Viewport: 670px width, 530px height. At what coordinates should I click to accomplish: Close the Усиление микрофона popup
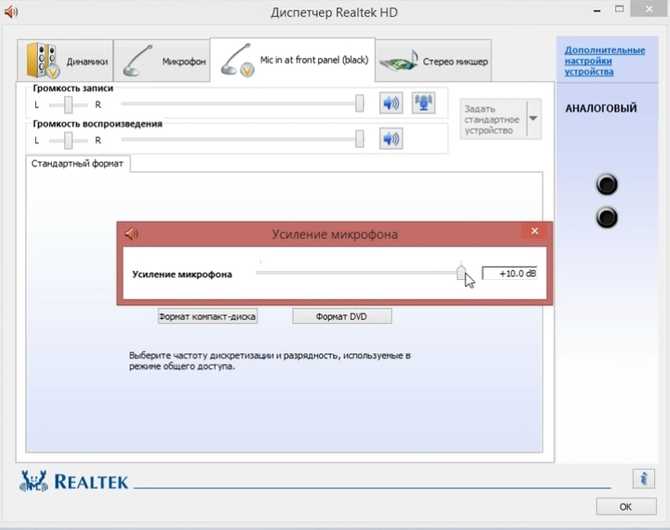(x=535, y=231)
